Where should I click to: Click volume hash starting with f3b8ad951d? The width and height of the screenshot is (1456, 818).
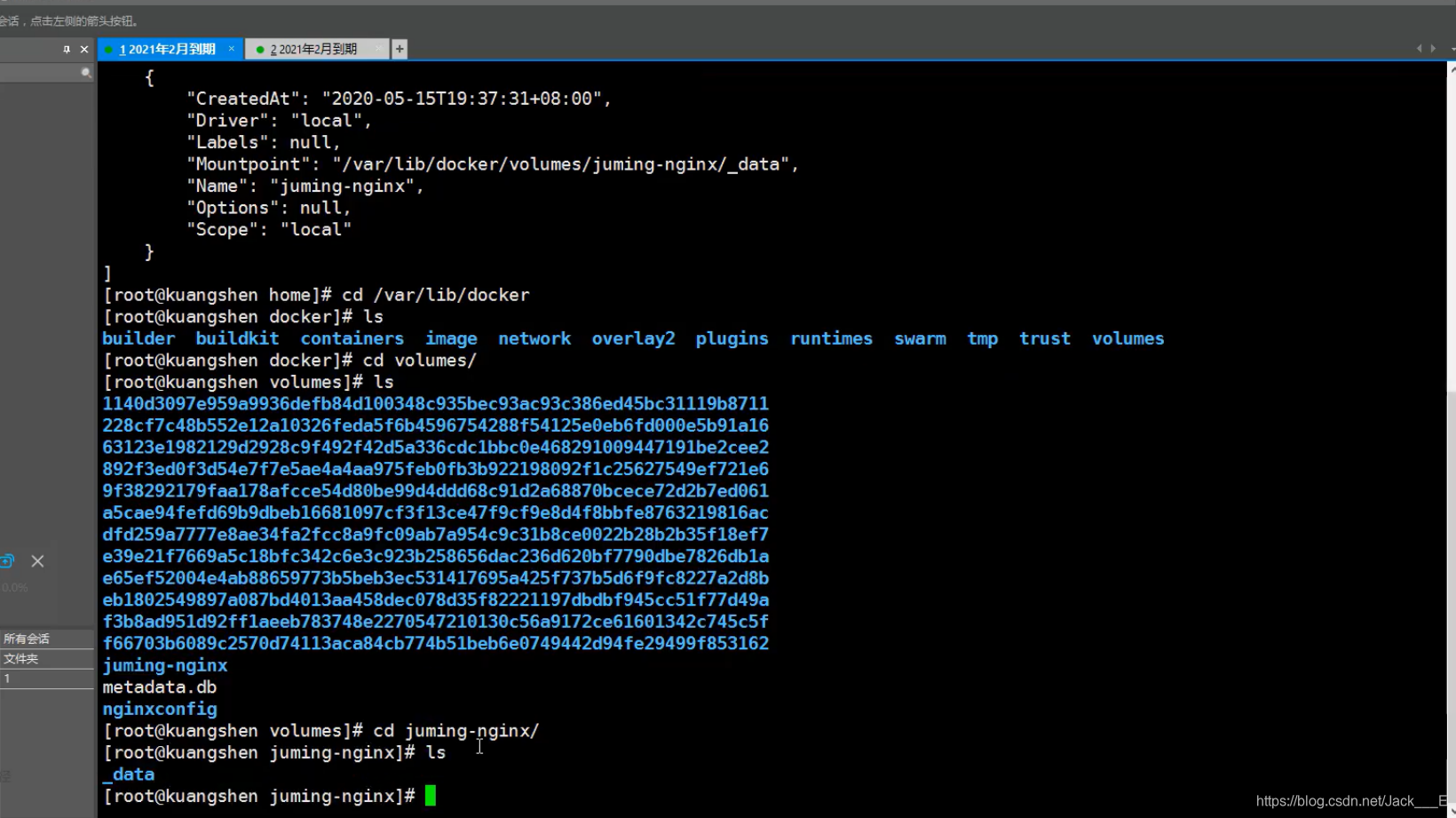click(436, 622)
